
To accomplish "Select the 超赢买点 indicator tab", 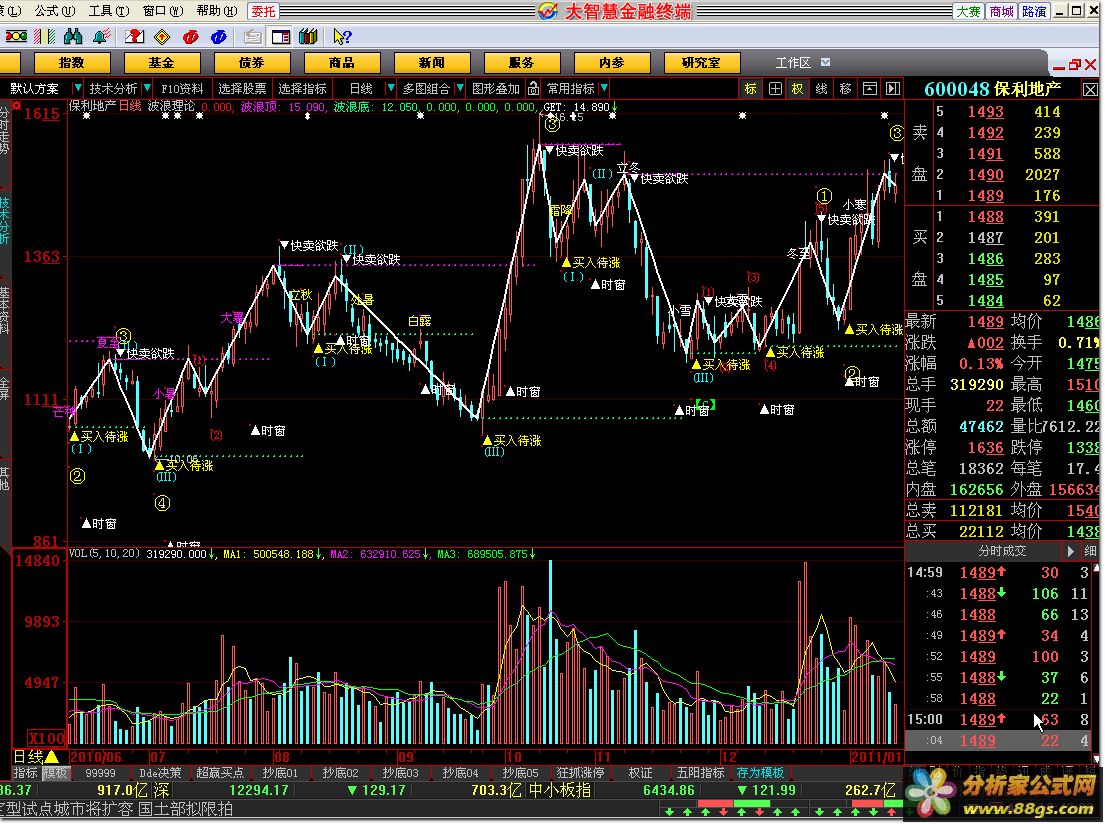I will (220, 773).
